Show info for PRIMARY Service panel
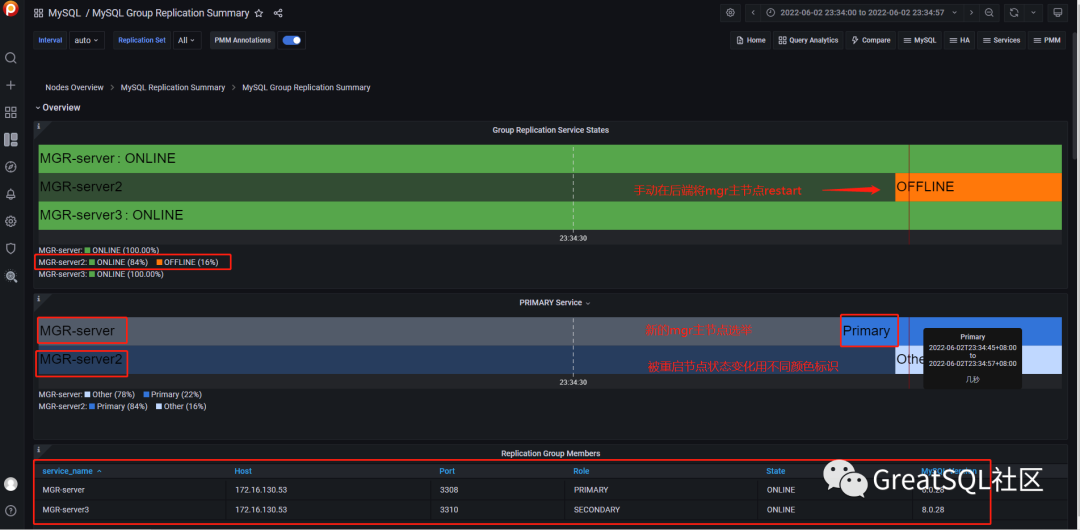The width and height of the screenshot is (1080, 530). click(39, 299)
